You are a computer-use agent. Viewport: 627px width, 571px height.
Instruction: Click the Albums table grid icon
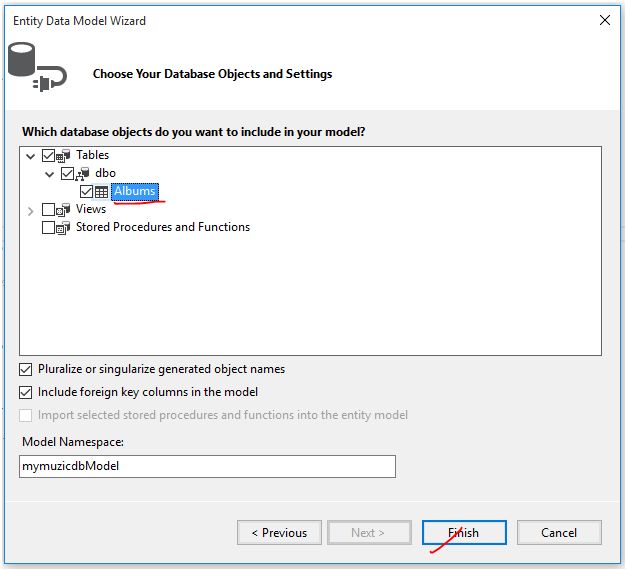(x=102, y=192)
